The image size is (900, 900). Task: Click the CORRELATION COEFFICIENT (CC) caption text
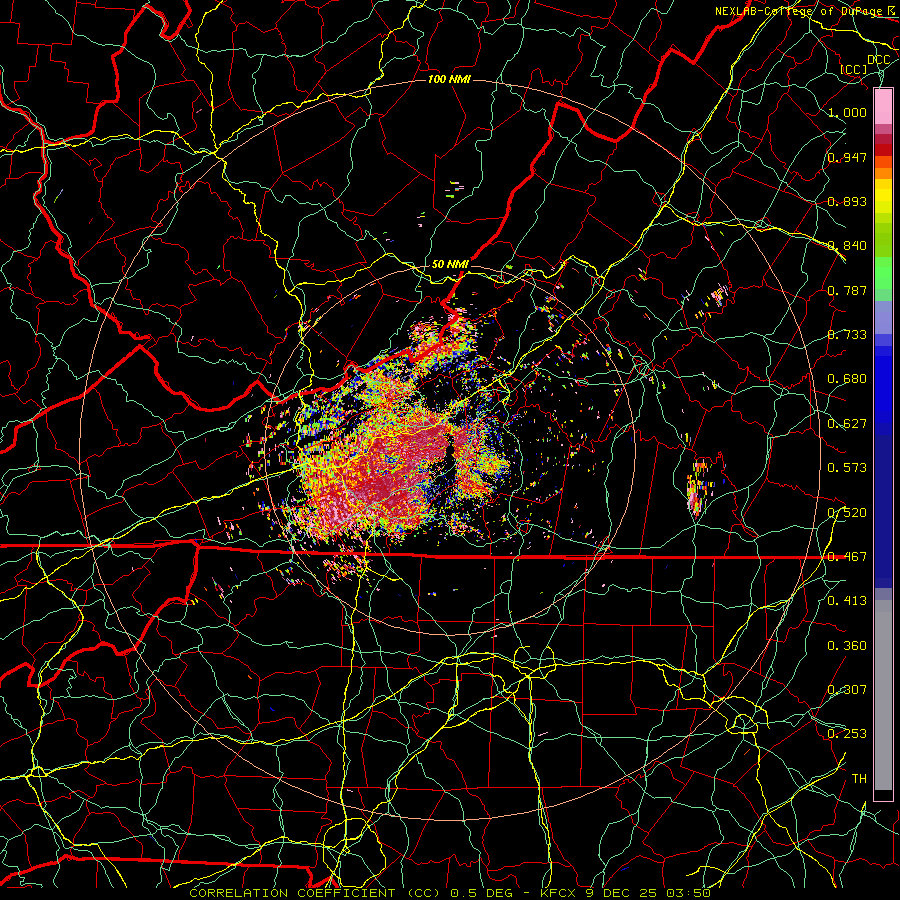pyautogui.click(x=315, y=893)
